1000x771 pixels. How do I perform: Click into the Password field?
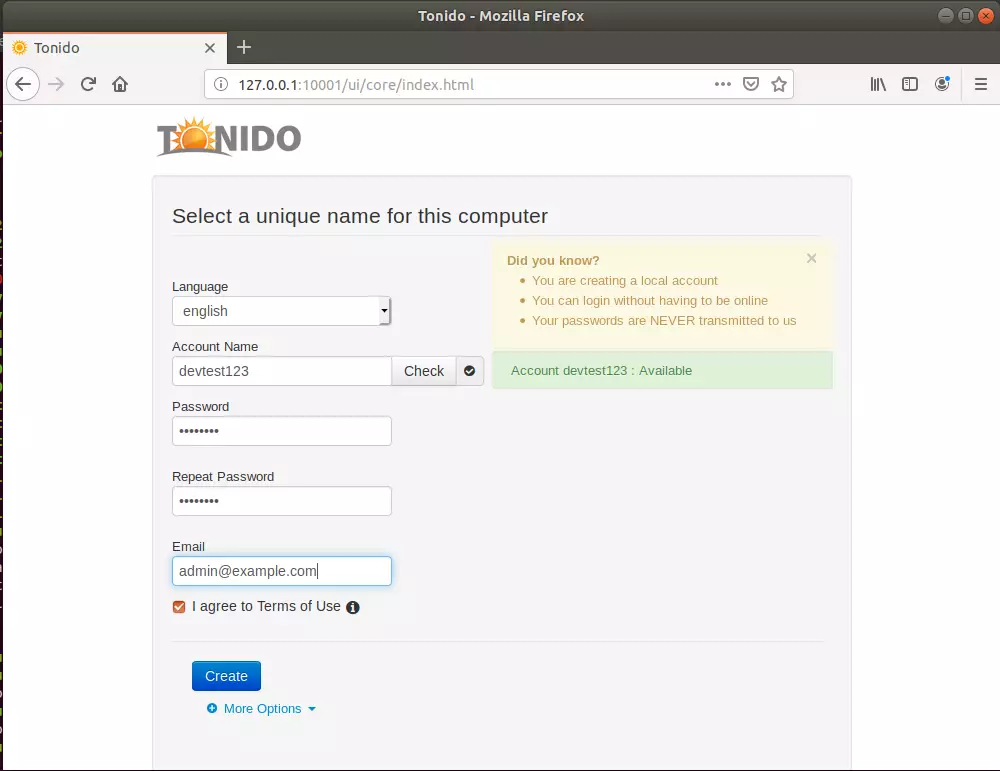point(281,431)
